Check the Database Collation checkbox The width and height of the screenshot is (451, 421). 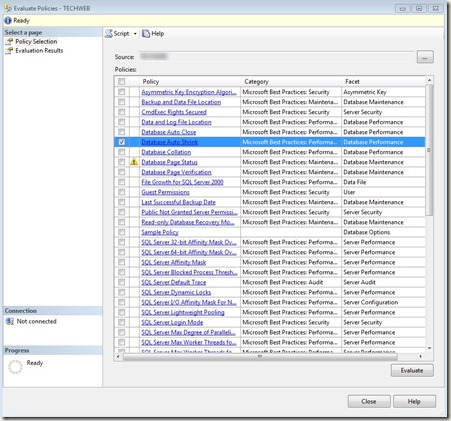click(x=122, y=152)
